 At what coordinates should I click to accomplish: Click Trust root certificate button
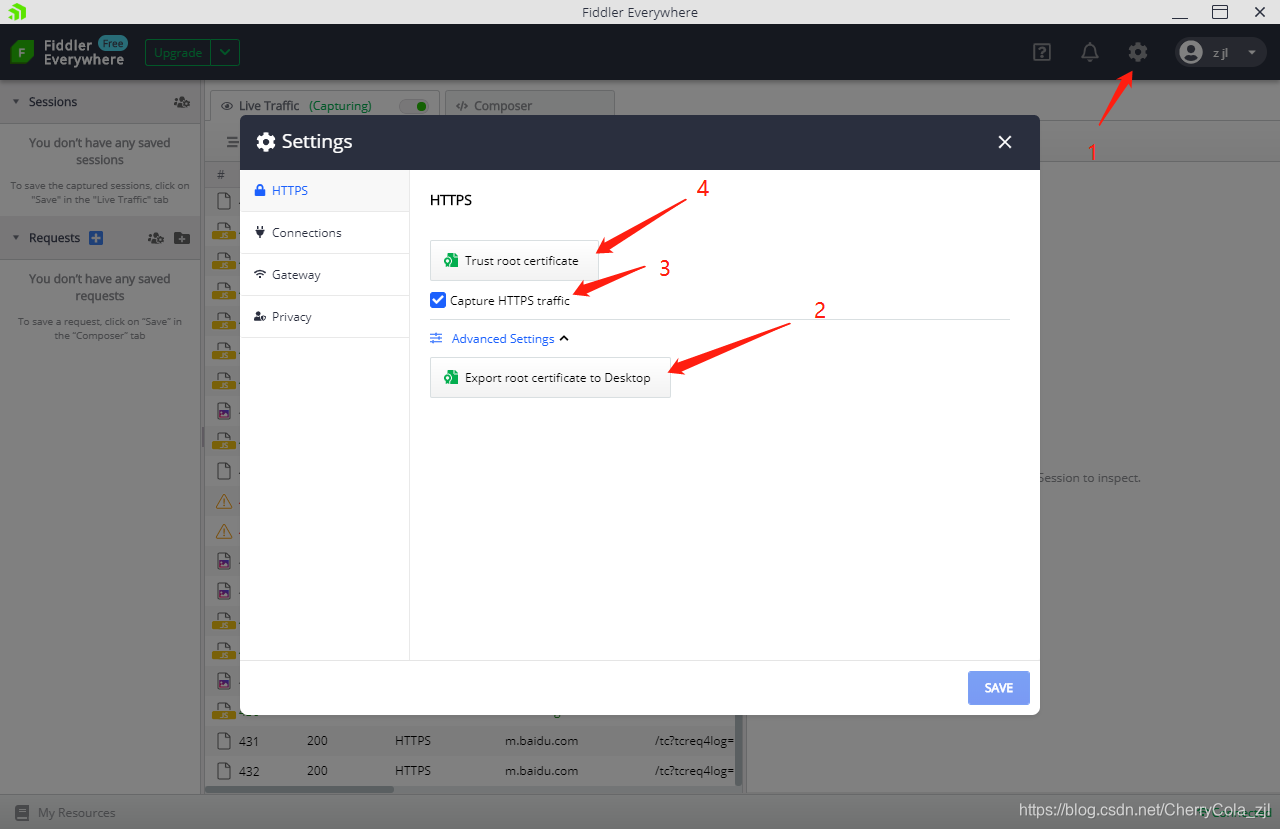514,260
